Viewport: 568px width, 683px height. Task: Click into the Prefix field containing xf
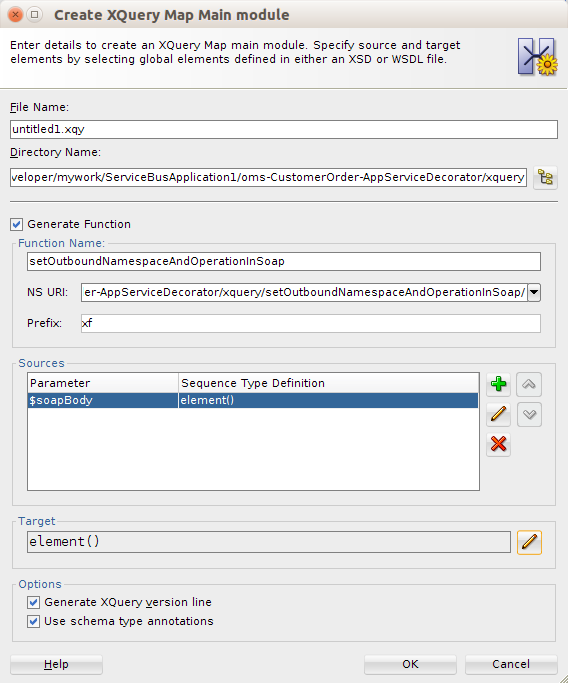pos(311,323)
